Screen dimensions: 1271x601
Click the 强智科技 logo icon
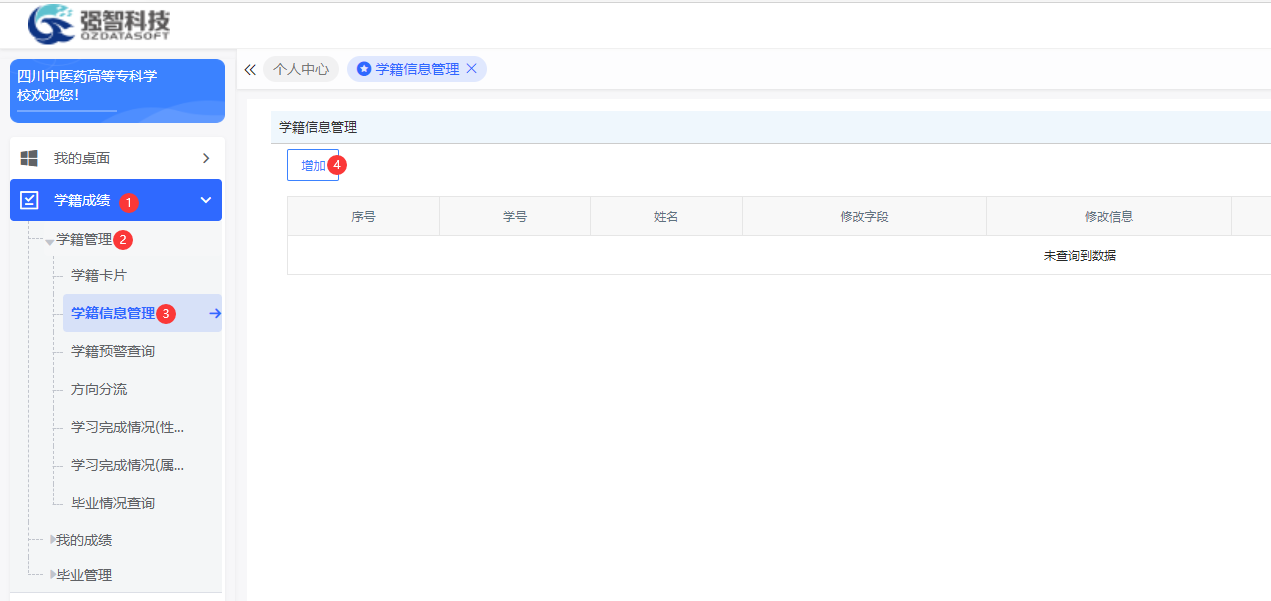(x=51, y=24)
